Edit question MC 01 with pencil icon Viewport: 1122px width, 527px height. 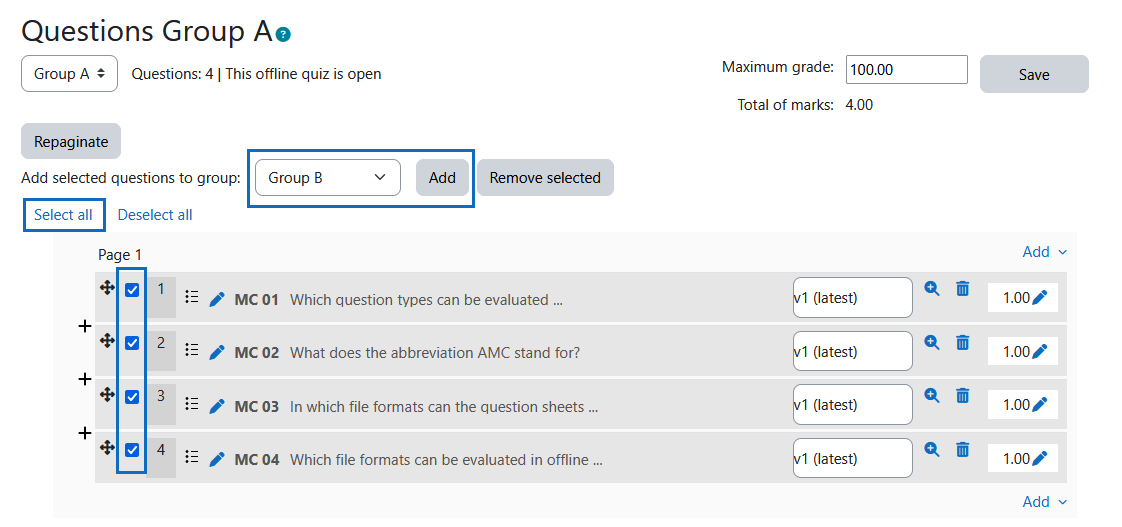click(x=217, y=299)
